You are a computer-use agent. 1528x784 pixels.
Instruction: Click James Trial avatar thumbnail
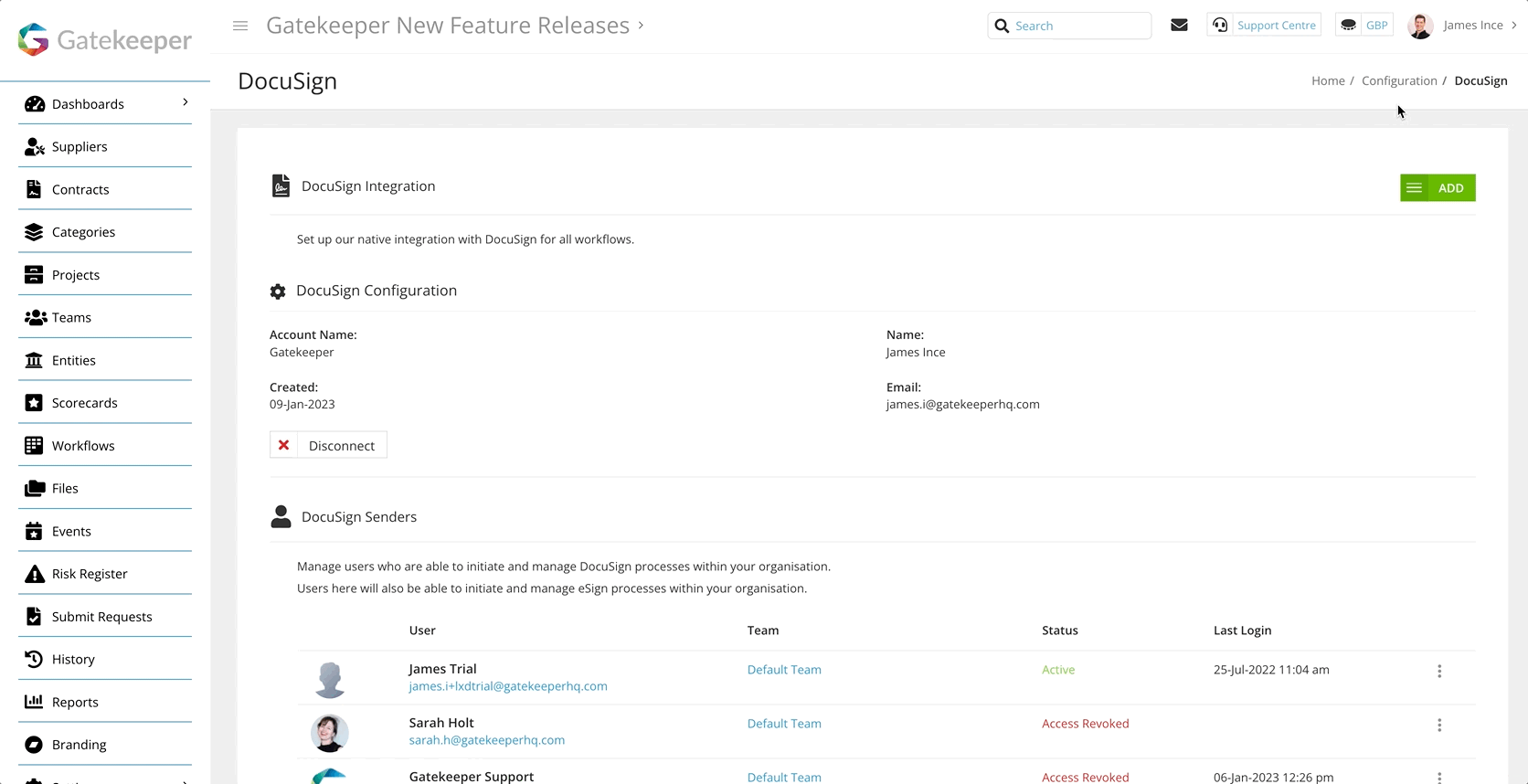(330, 679)
